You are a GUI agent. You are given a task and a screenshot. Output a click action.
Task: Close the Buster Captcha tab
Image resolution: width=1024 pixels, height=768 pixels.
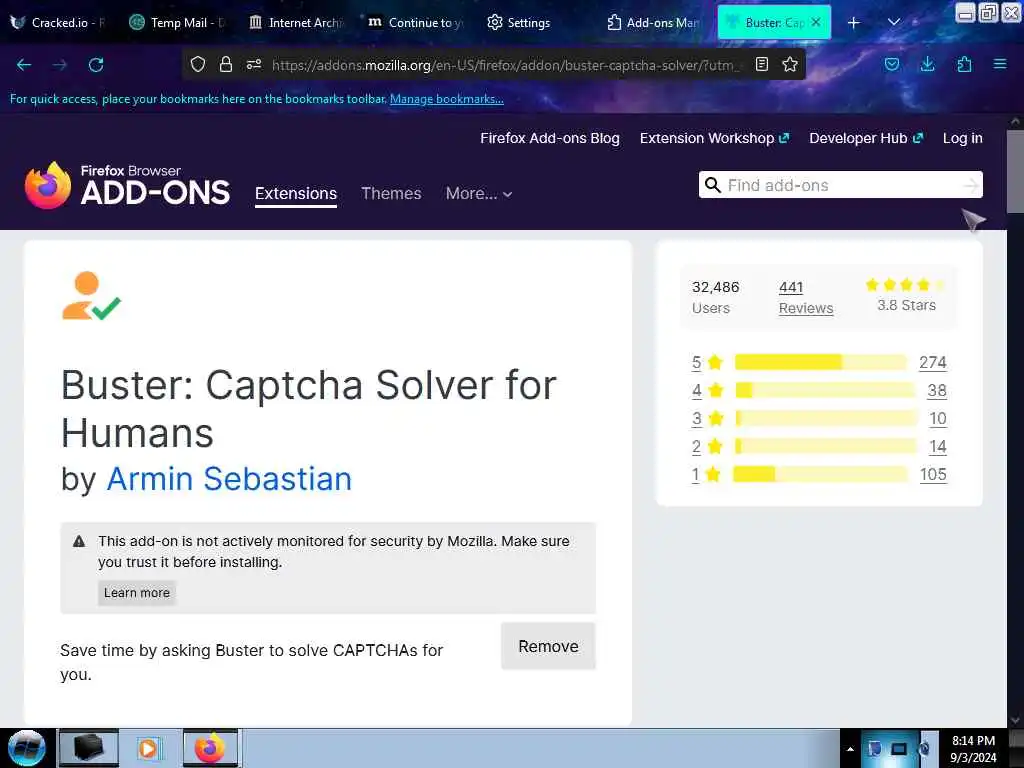click(x=816, y=22)
